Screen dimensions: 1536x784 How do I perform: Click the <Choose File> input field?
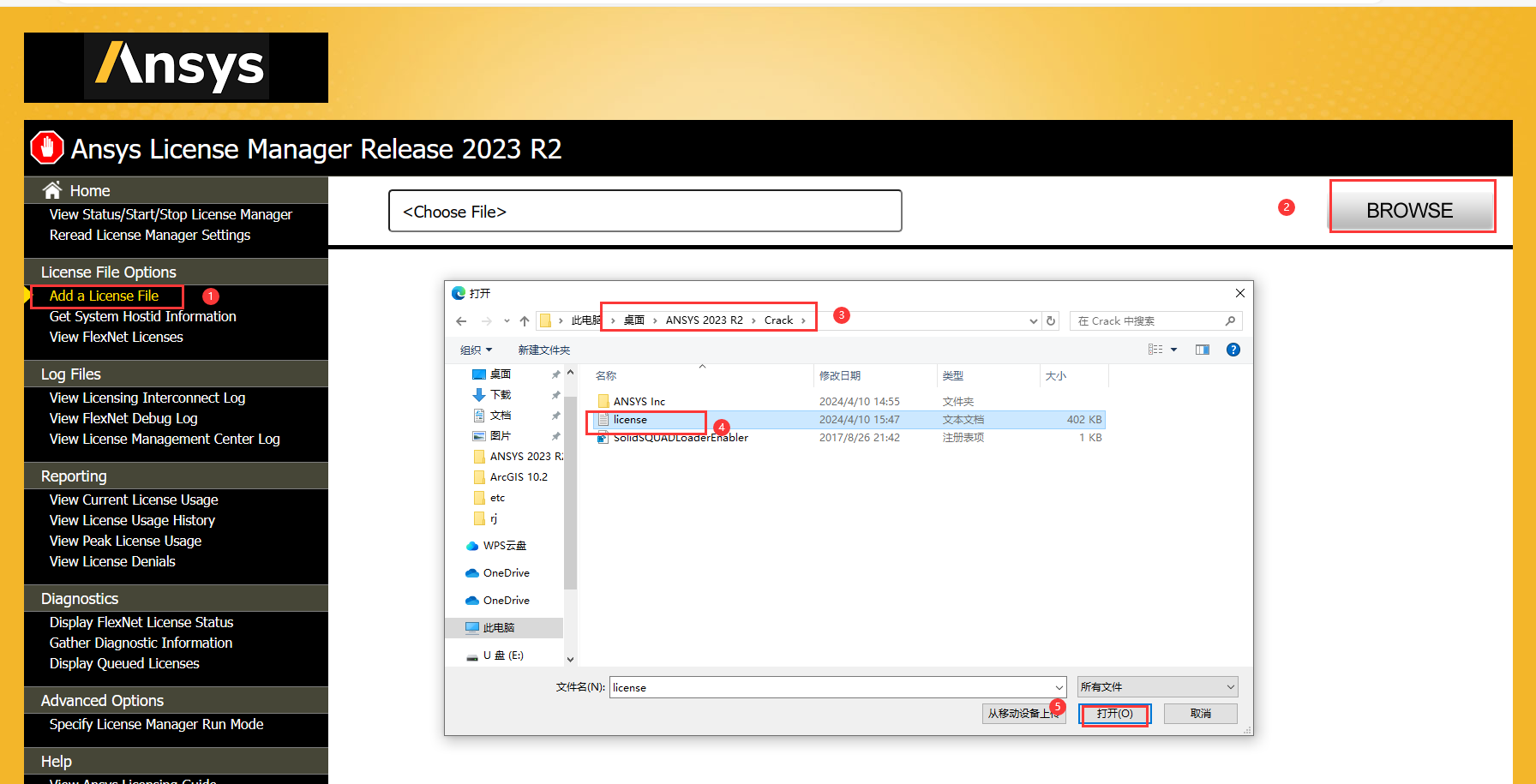(x=645, y=211)
